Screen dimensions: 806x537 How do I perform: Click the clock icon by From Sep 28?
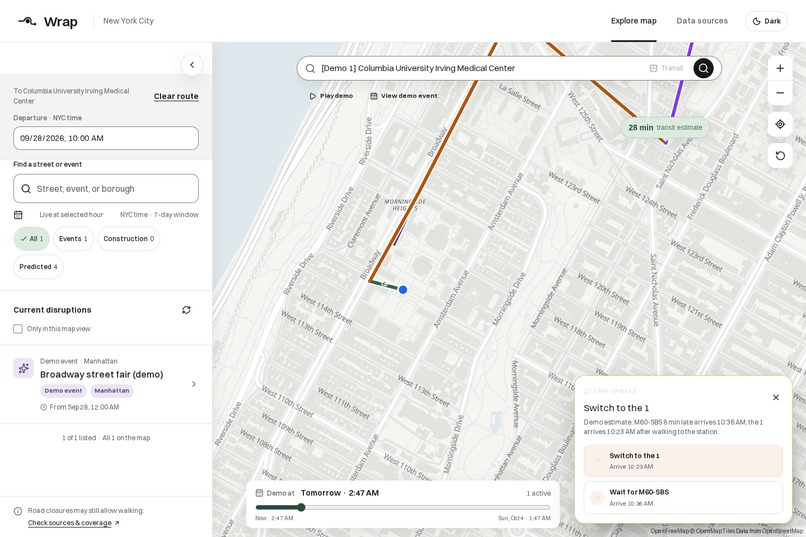[43, 407]
